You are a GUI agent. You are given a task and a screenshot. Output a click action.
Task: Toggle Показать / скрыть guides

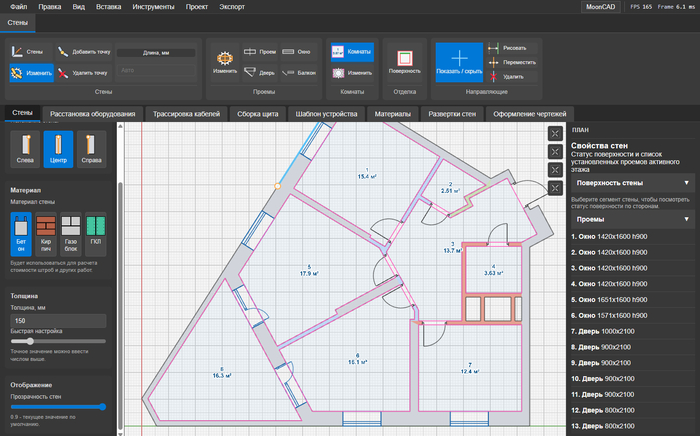click(x=459, y=62)
